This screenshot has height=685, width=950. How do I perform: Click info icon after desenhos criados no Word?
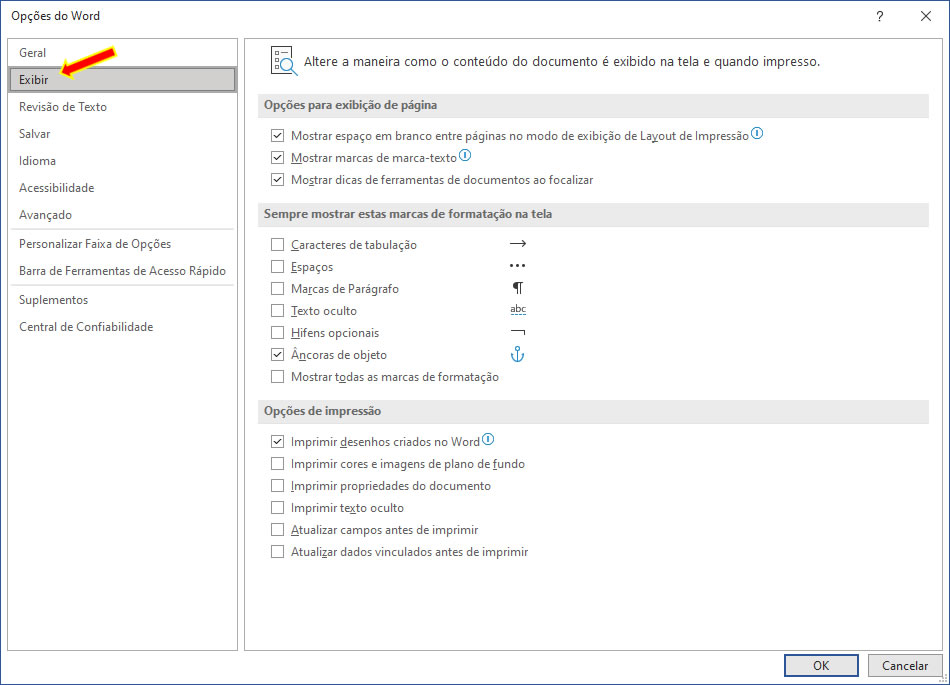pyautogui.click(x=488, y=440)
